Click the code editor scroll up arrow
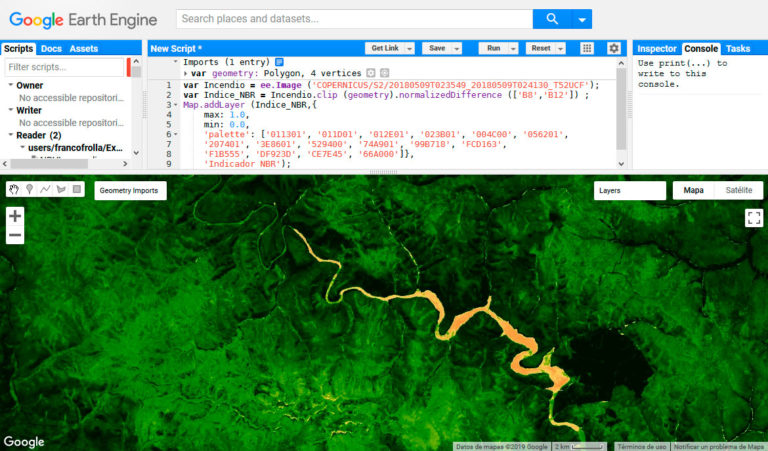 [621, 63]
